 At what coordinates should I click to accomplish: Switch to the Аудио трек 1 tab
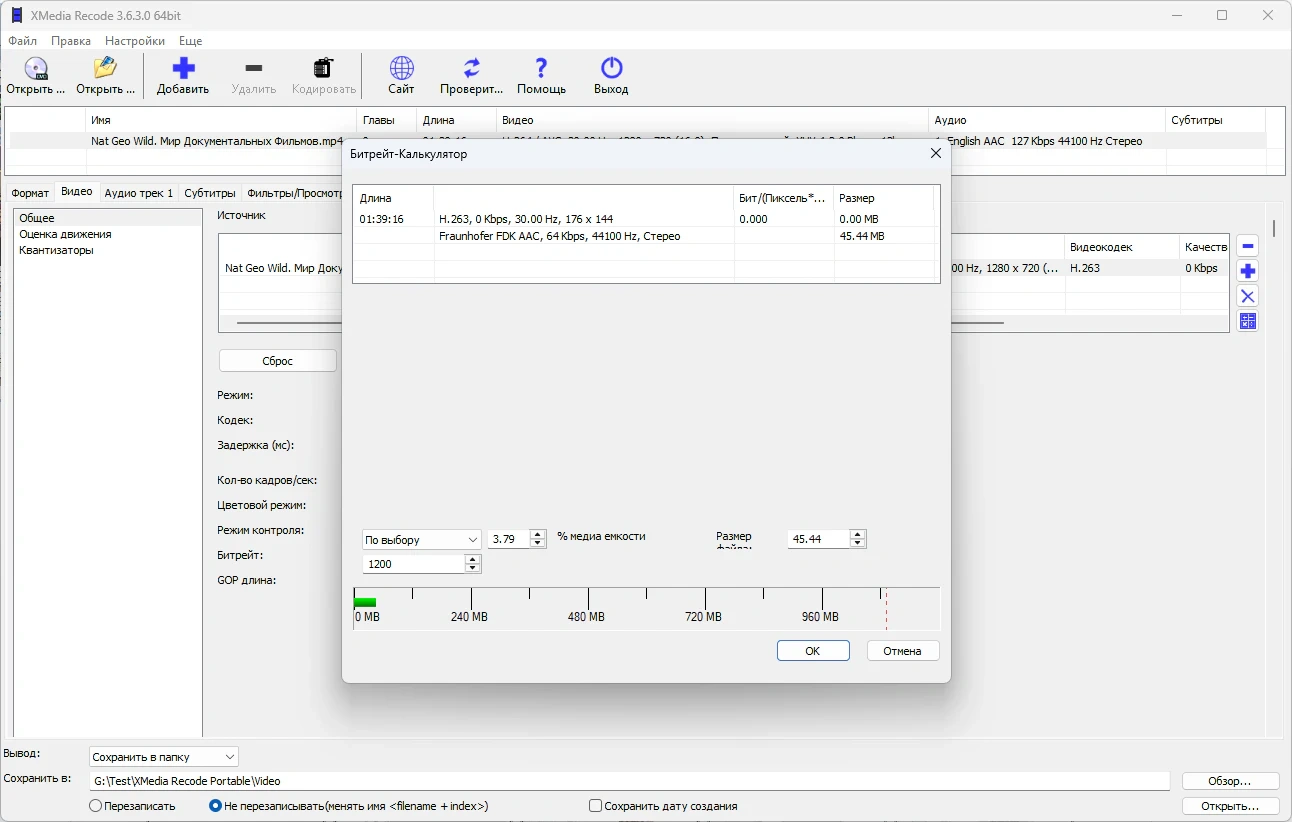tap(139, 193)
